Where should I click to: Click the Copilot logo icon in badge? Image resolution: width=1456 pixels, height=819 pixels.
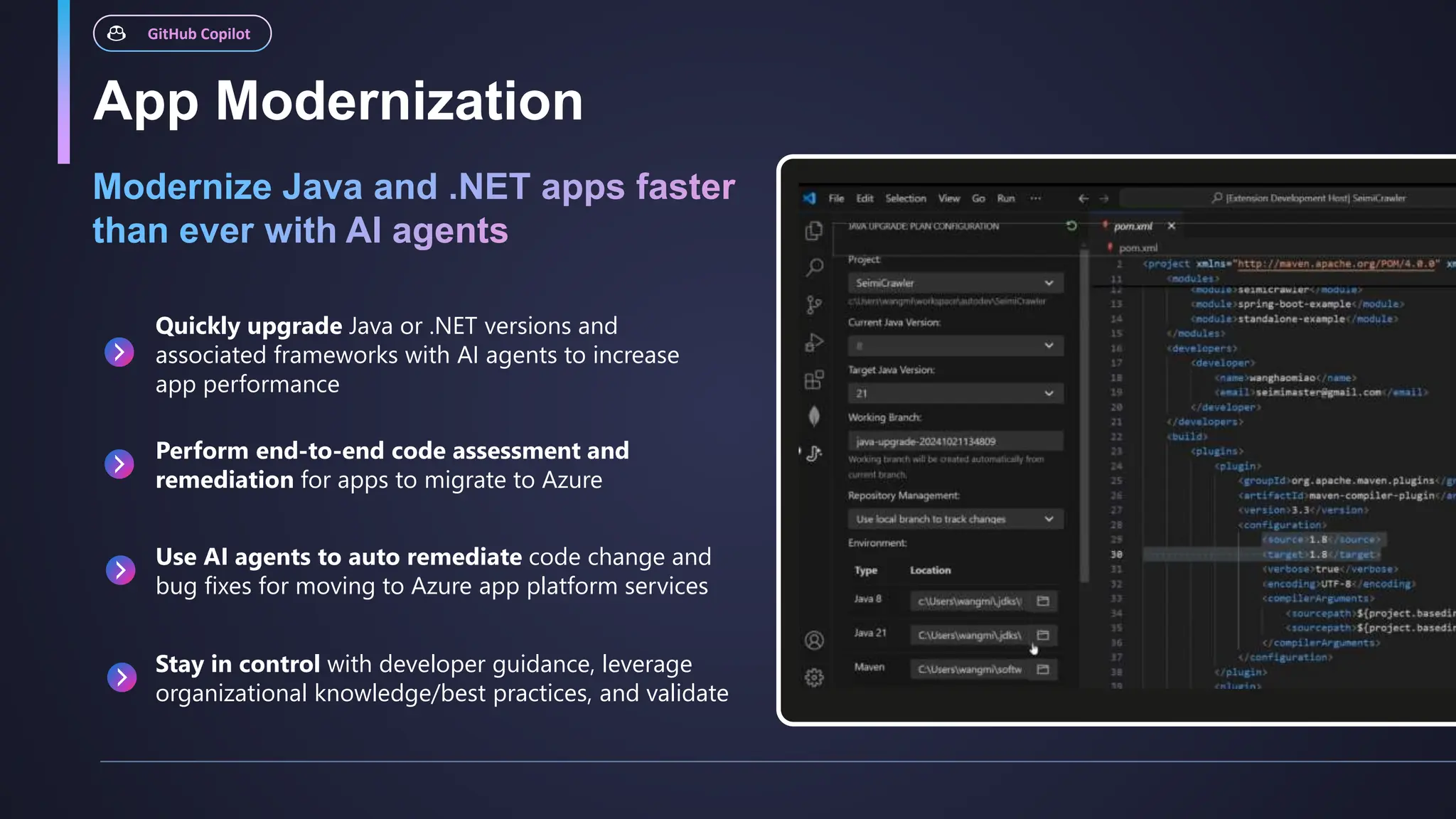[x=117, y=33]
